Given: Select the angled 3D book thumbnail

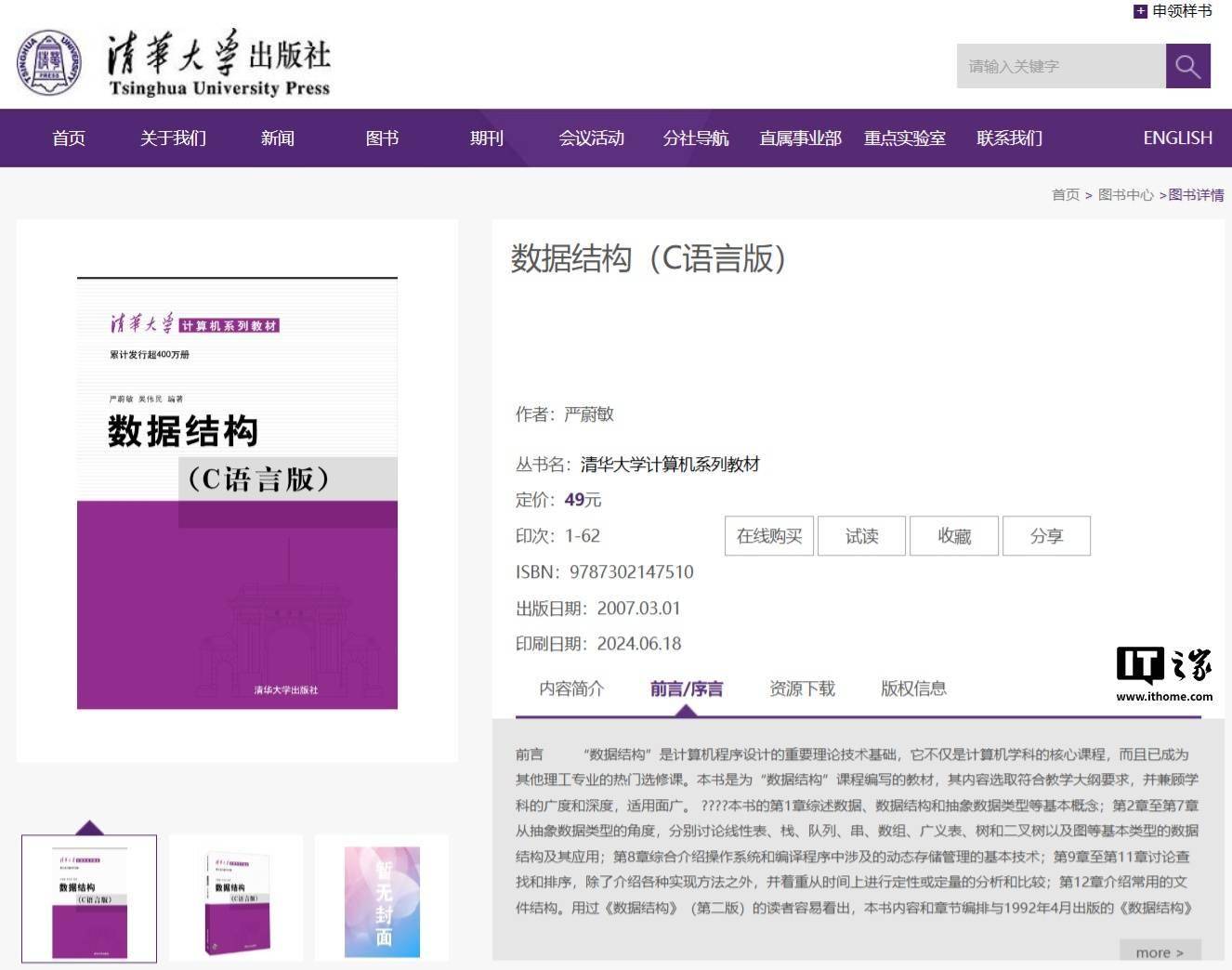Looking at the screenshot, I should (236, 898).
